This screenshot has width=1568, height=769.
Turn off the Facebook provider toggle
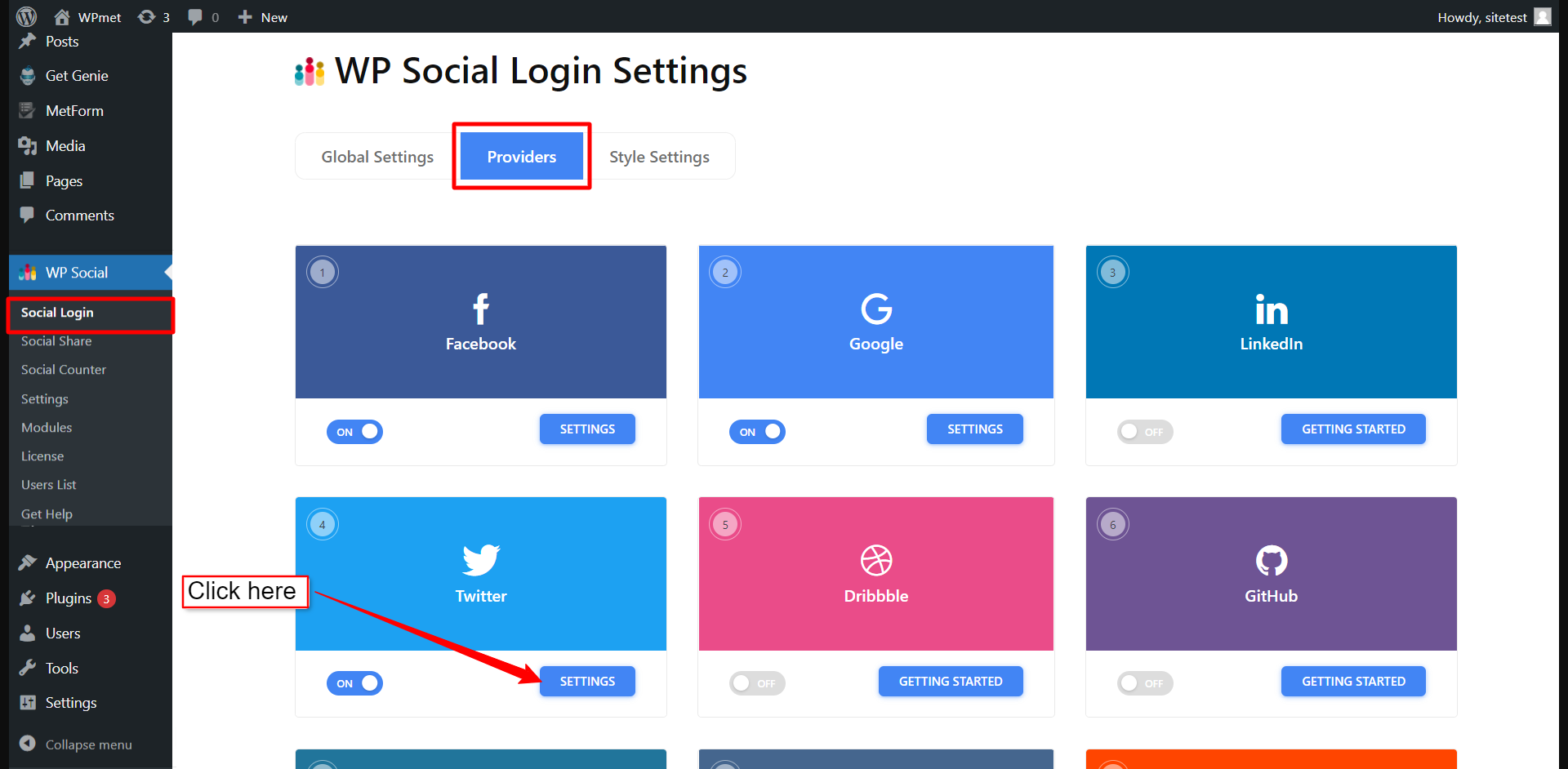click(354, 432)
